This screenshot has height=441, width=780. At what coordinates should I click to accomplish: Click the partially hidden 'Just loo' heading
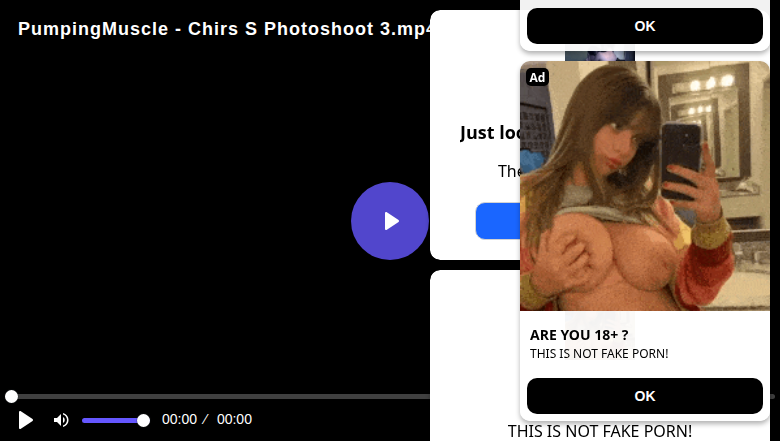pyautogui.click(x=490, y=133)
